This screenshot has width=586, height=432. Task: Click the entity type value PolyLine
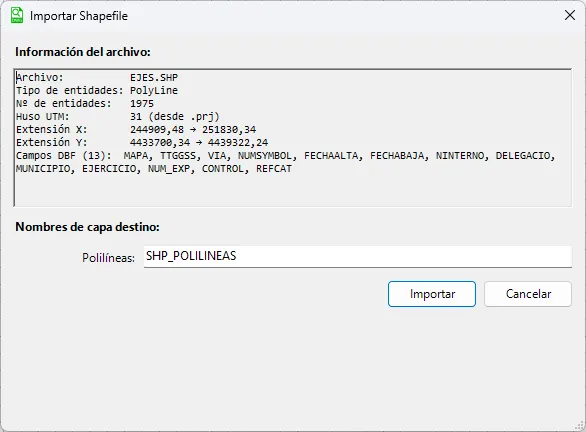click(x=154, y=90)
